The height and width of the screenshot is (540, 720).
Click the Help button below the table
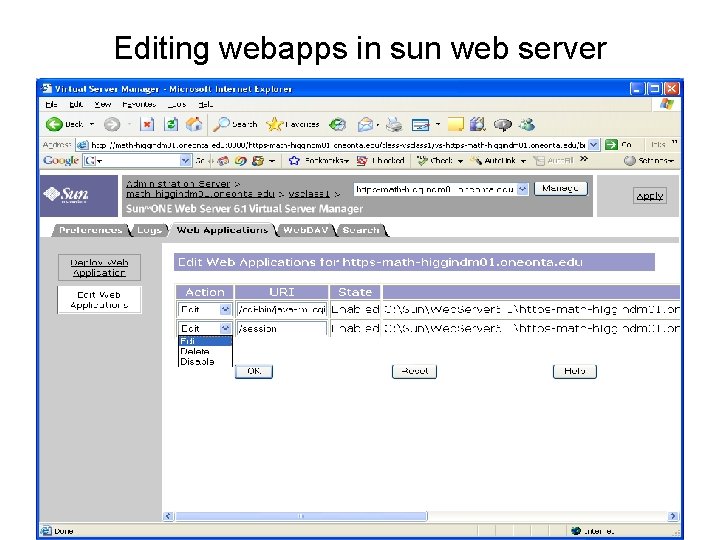(x=575, y=371)
